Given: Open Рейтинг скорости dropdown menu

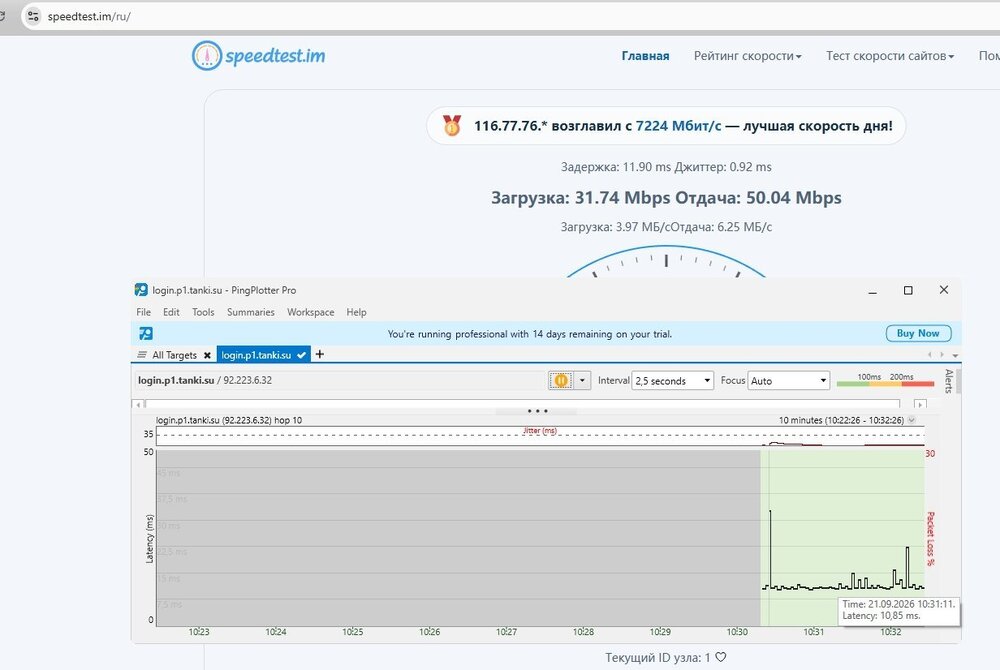Looking at the screenshot, I should [x=747, y=56].
